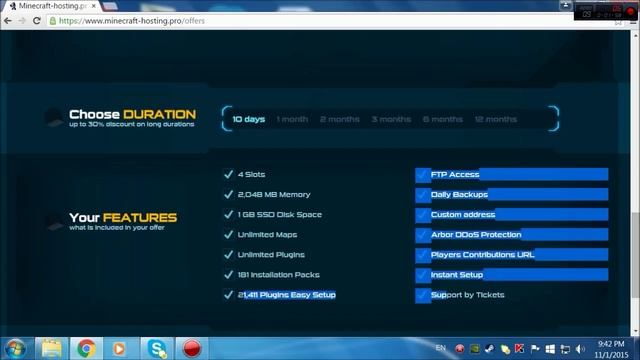The width and height of the screenshot is (640, 360).
Task: Click the 'Arbor DDoS Protection' text
Action: (x=476, y=234)
